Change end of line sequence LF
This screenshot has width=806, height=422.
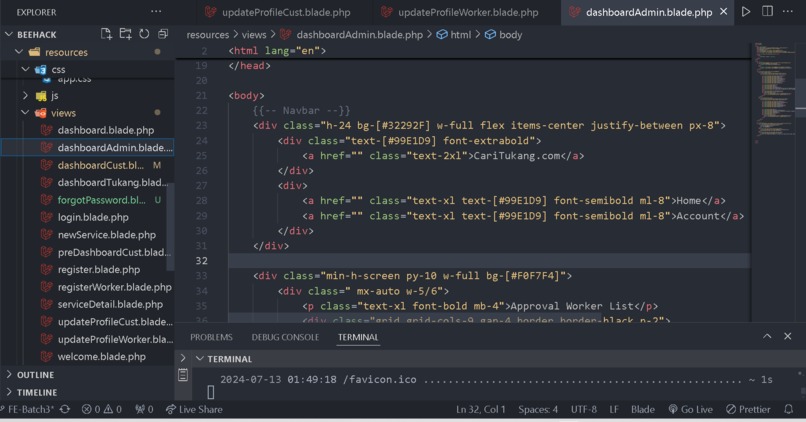tap(614, 409)
